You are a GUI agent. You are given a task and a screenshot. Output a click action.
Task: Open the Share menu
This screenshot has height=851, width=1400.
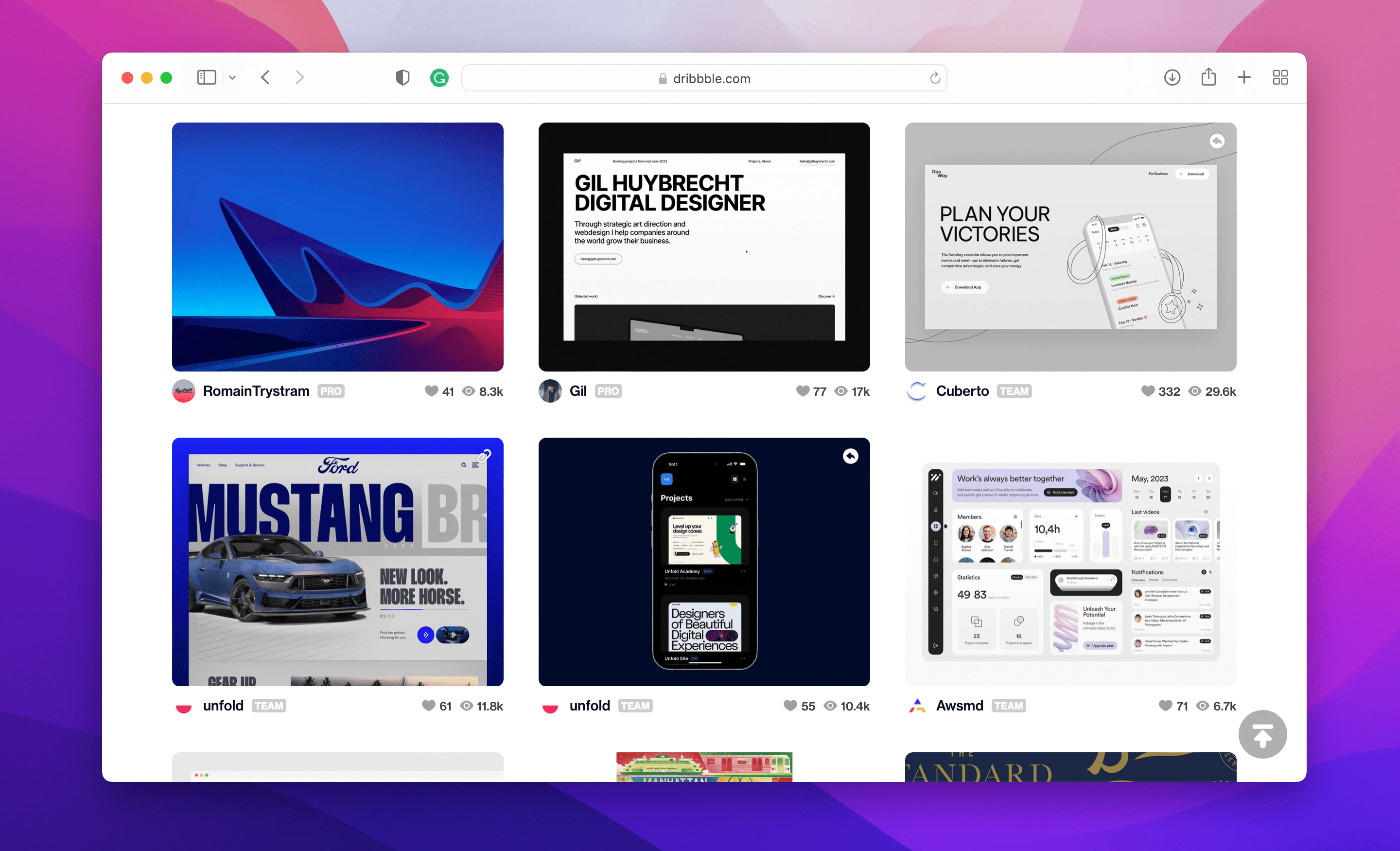coord(1208,77)
